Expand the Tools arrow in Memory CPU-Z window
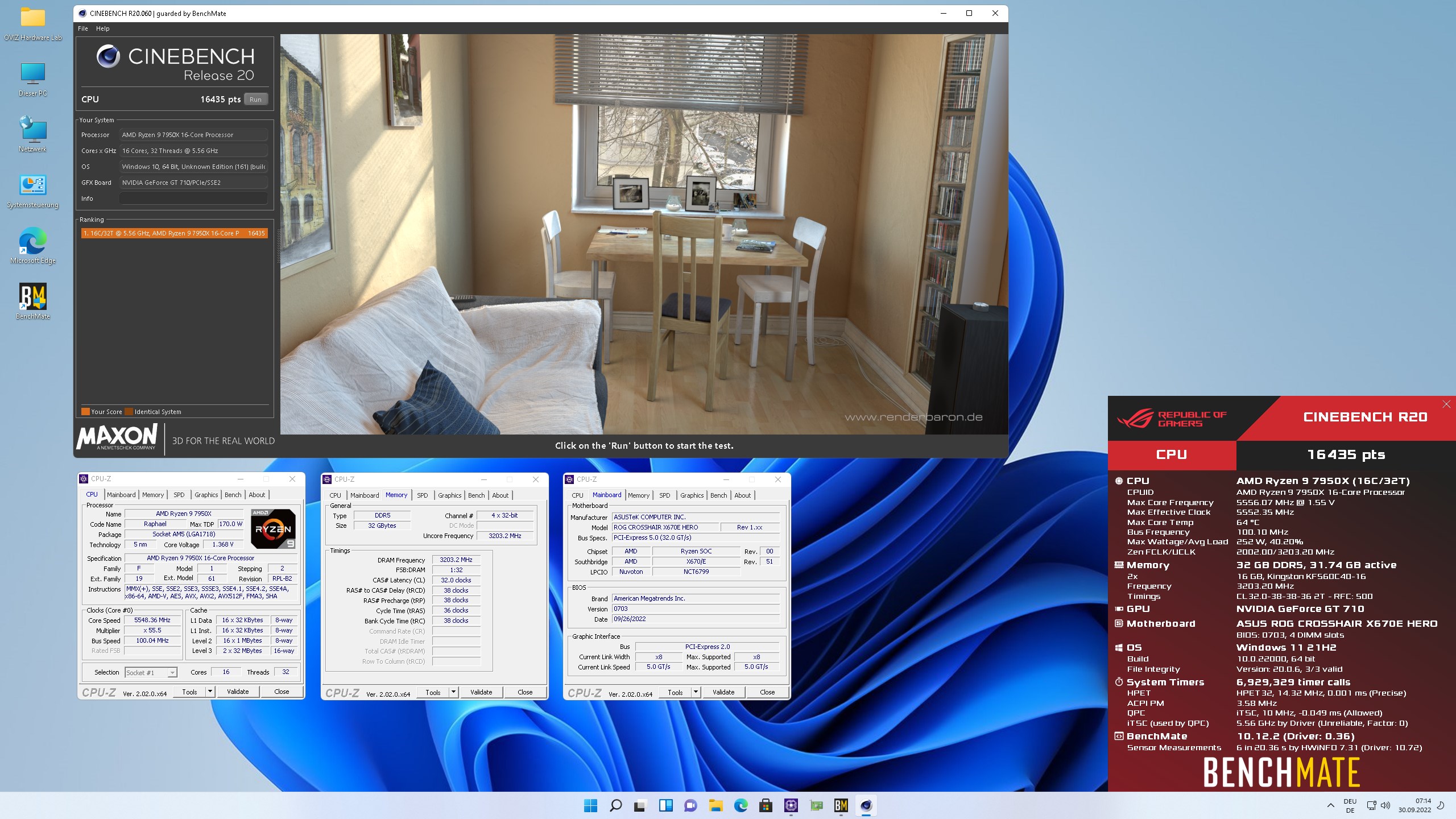This screenshot has width=1456, height=819. pos(454,693)
